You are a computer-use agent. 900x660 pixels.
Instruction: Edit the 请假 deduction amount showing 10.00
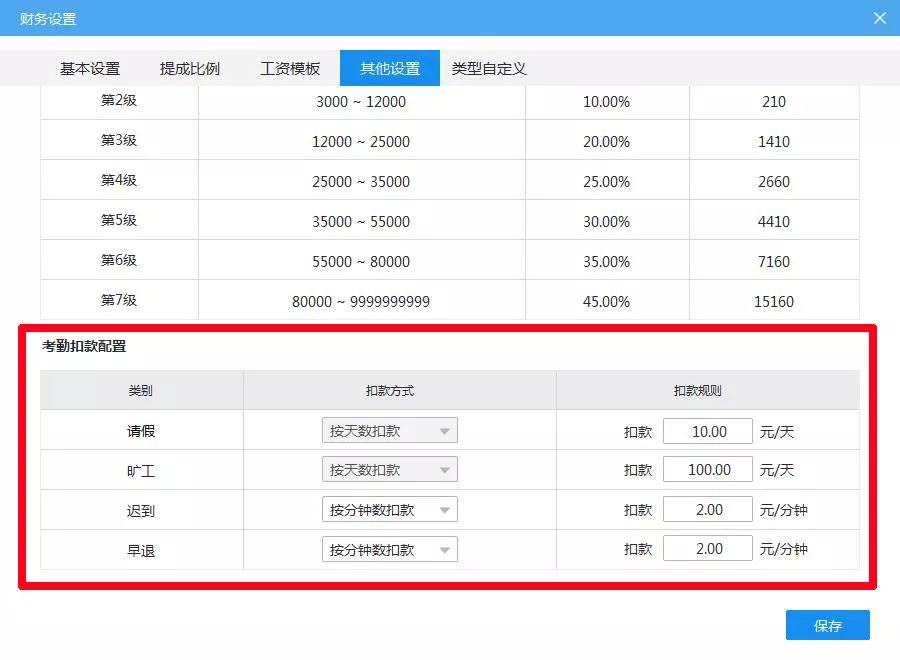pyautogui.click(x=708, y=430)
